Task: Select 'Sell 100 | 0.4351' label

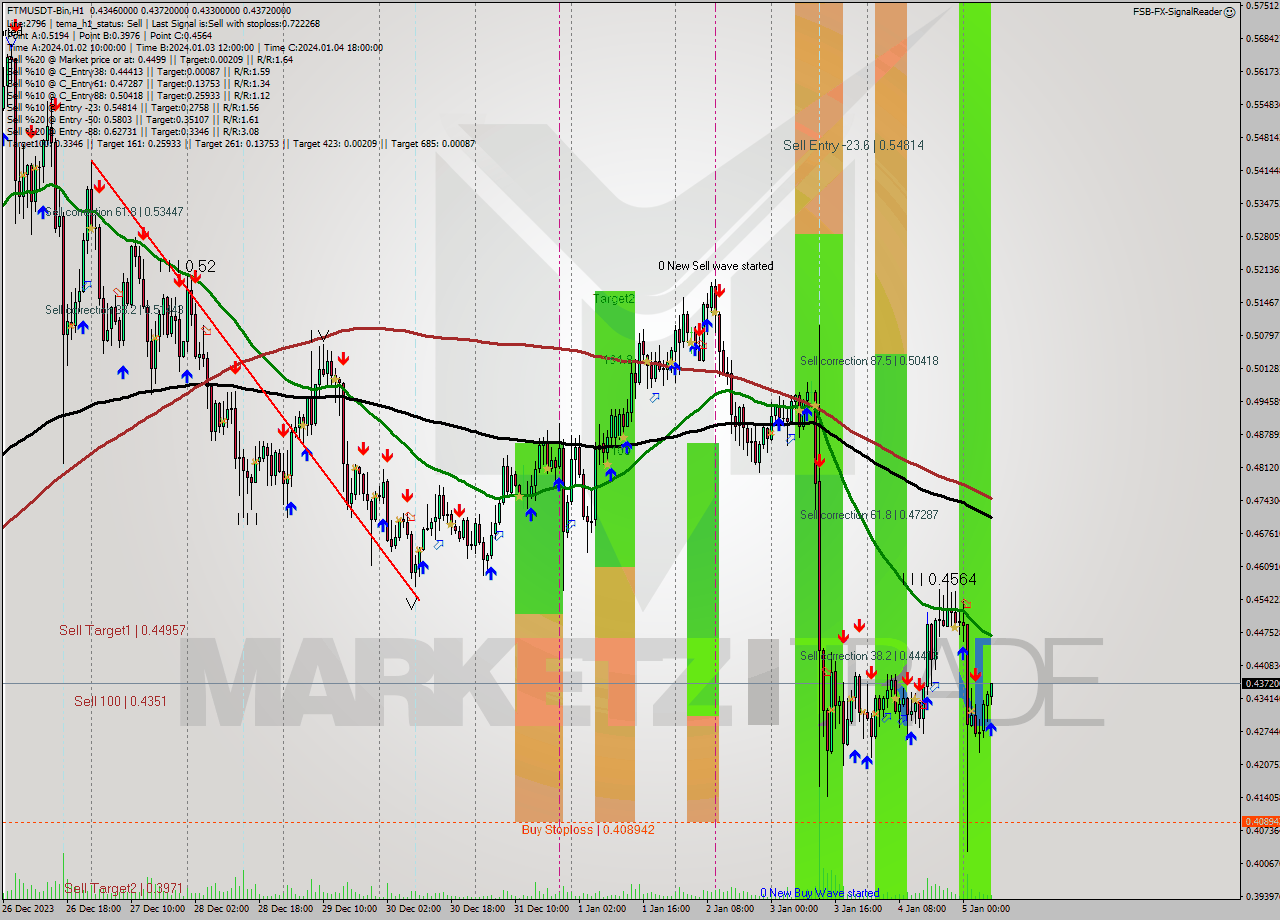Action: (x=120, y=701)
